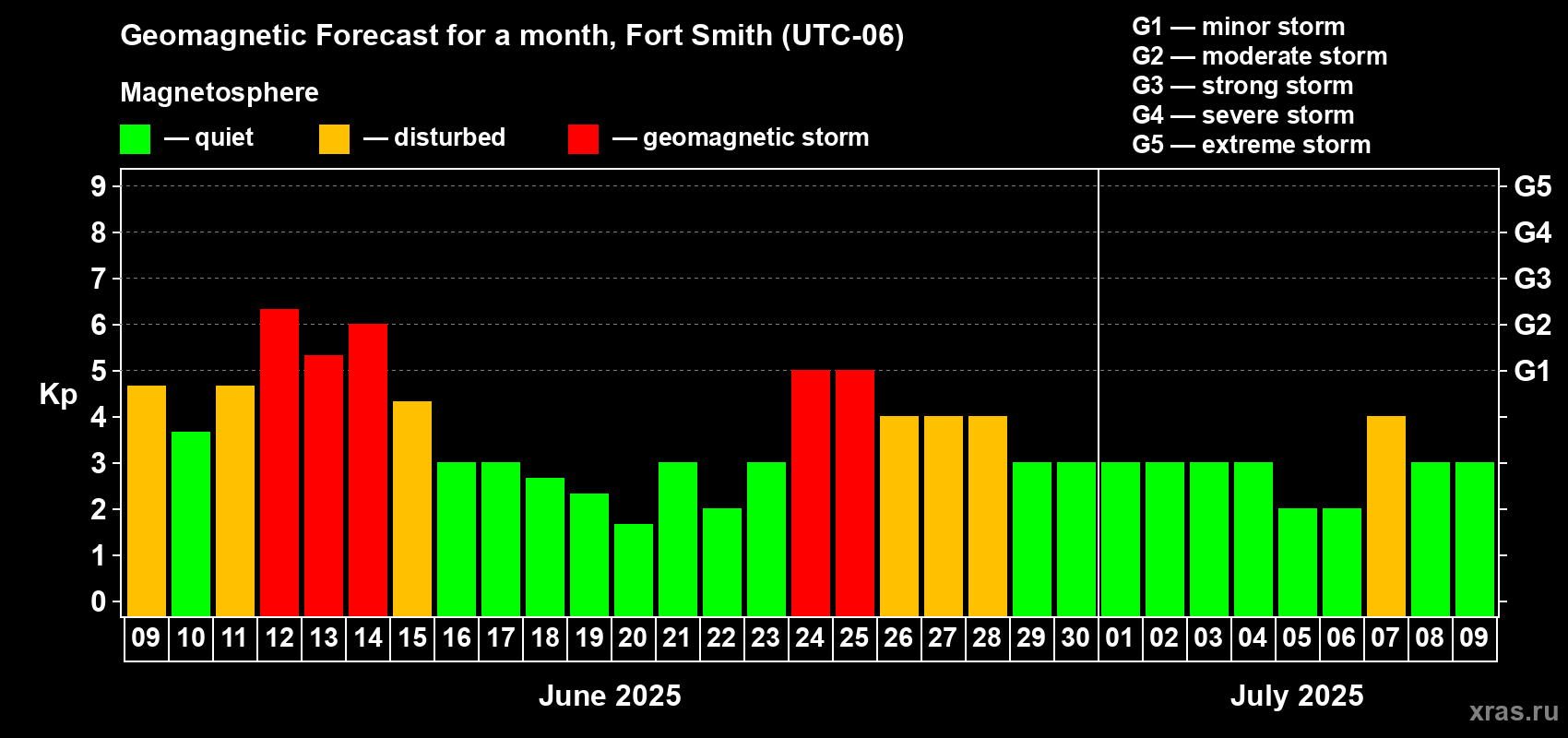Click the red bar for June 12
Screen dimensions: 1568x738
pyautogui.click(x=279, y=462)
